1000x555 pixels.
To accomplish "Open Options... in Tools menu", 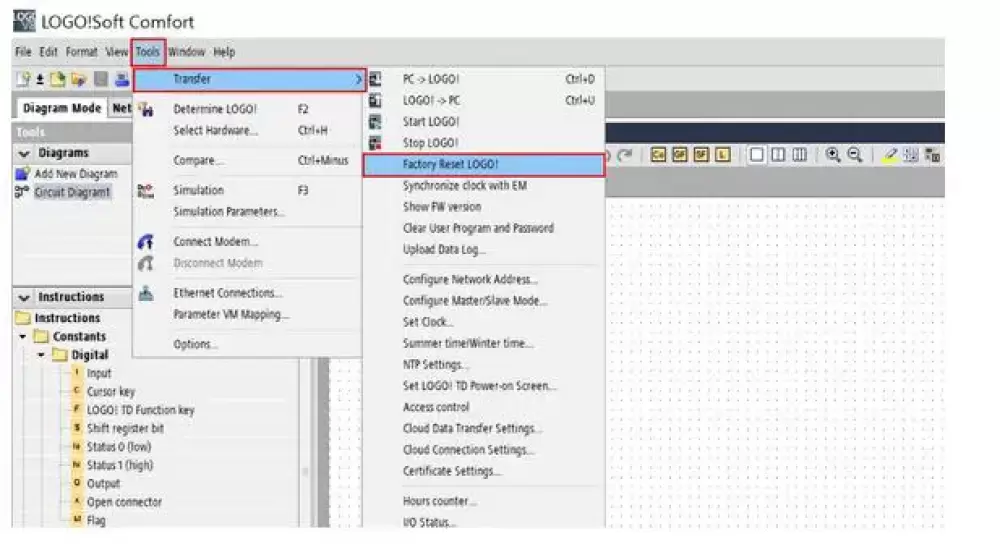I will (248, 344).
